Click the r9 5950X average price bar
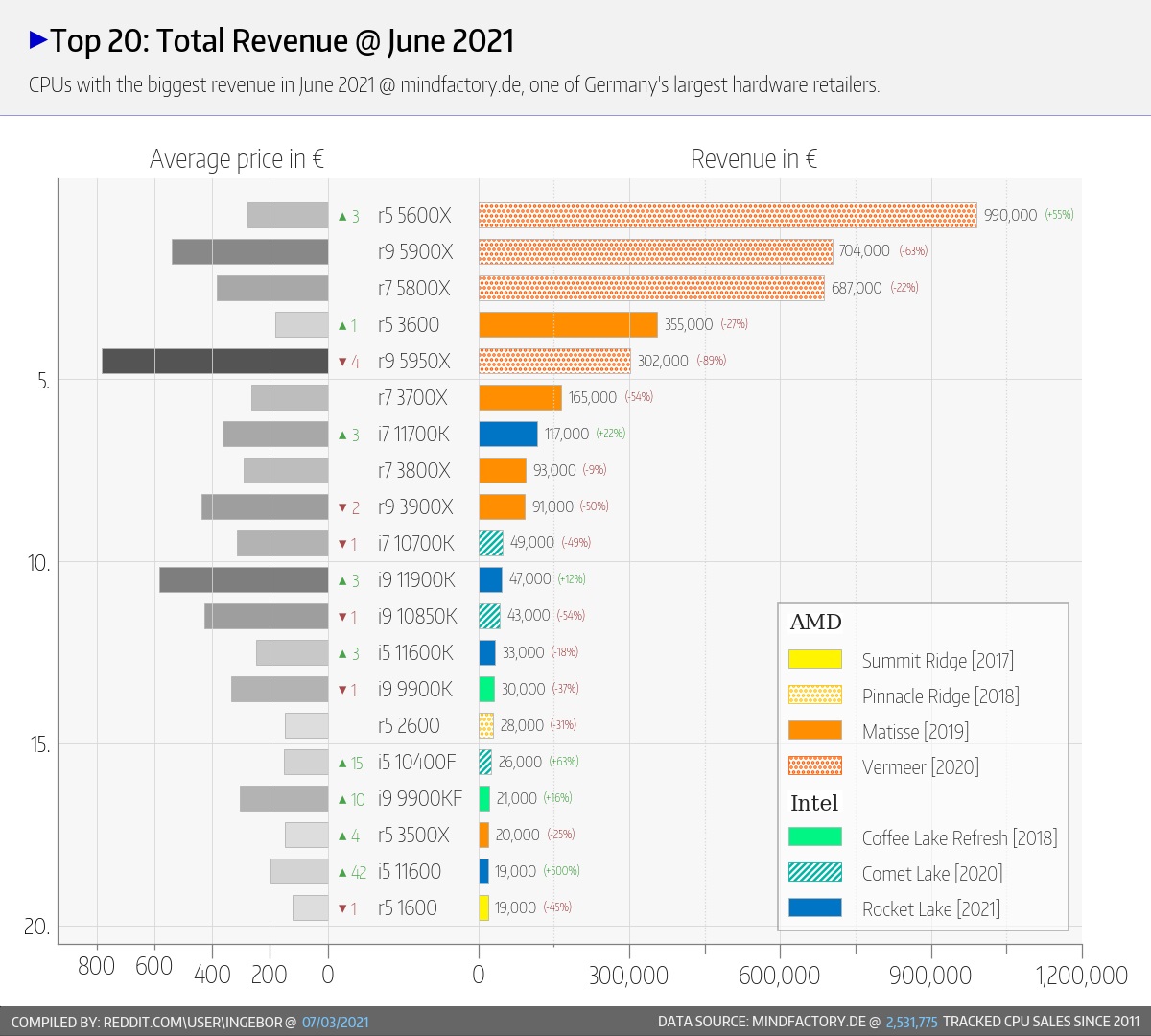The image size is (1151, 1036). click(215, 361)
